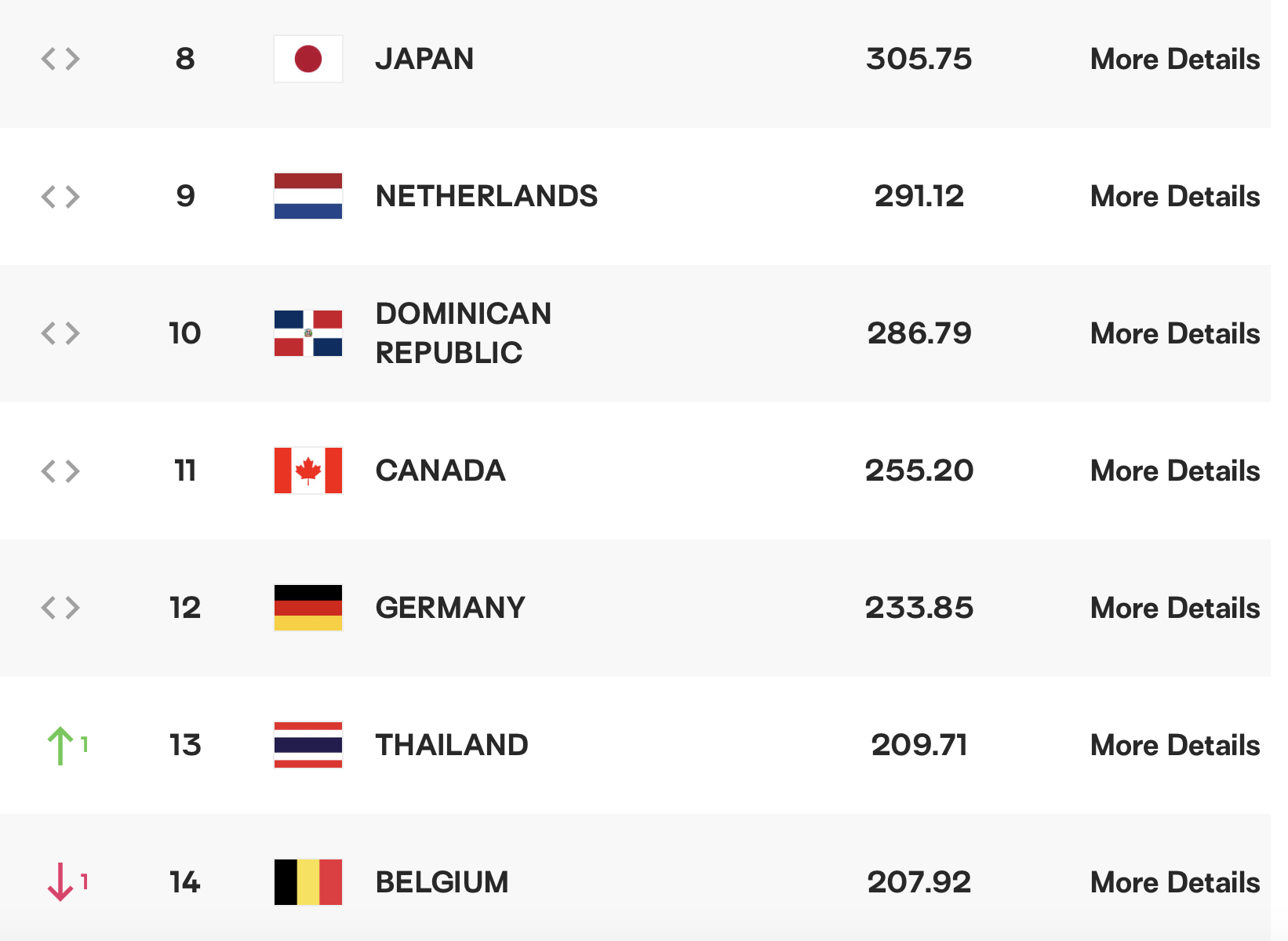View More Details for Thailand
1288x941 pixels.
coord(1175,746)
